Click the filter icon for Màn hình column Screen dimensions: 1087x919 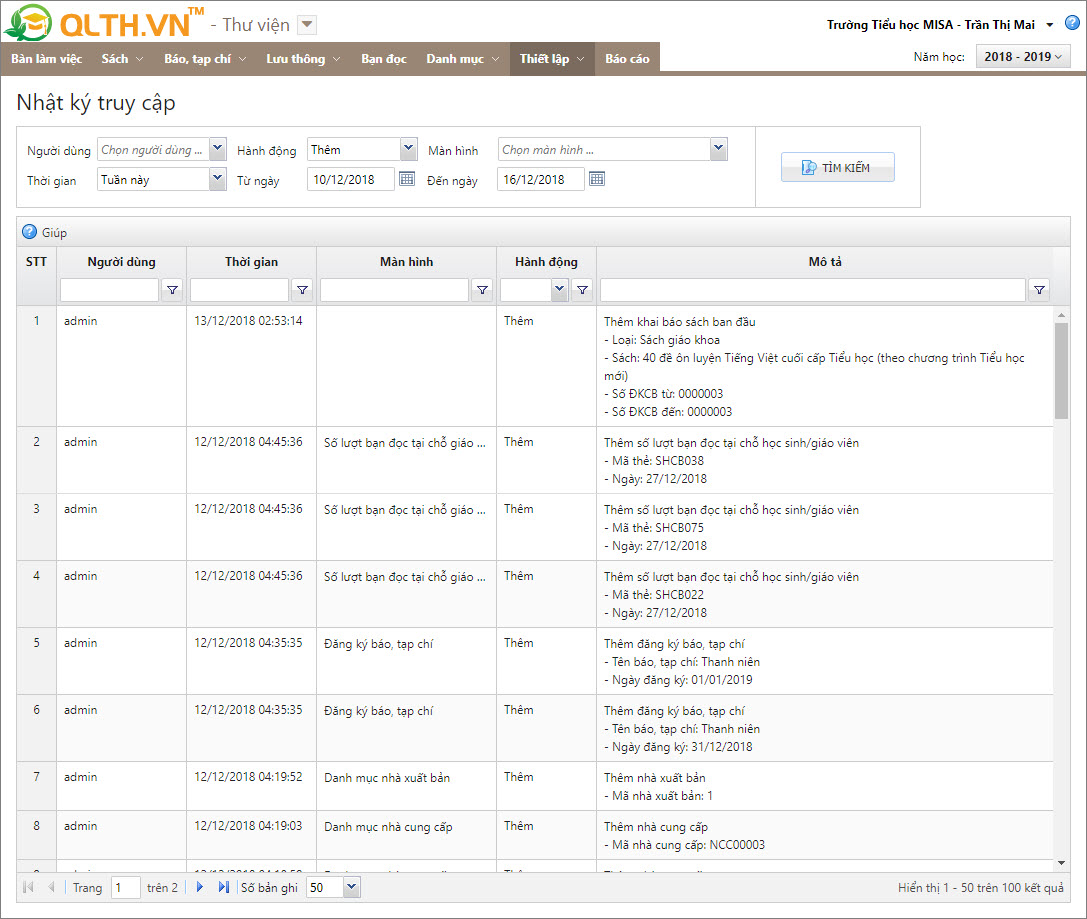[482, 290]
